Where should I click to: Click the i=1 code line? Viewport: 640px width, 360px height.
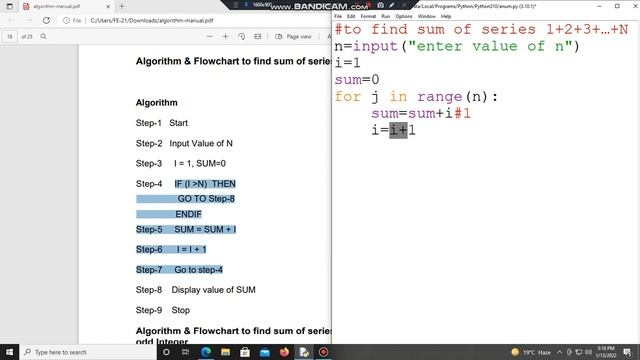(x=348, y=63)
